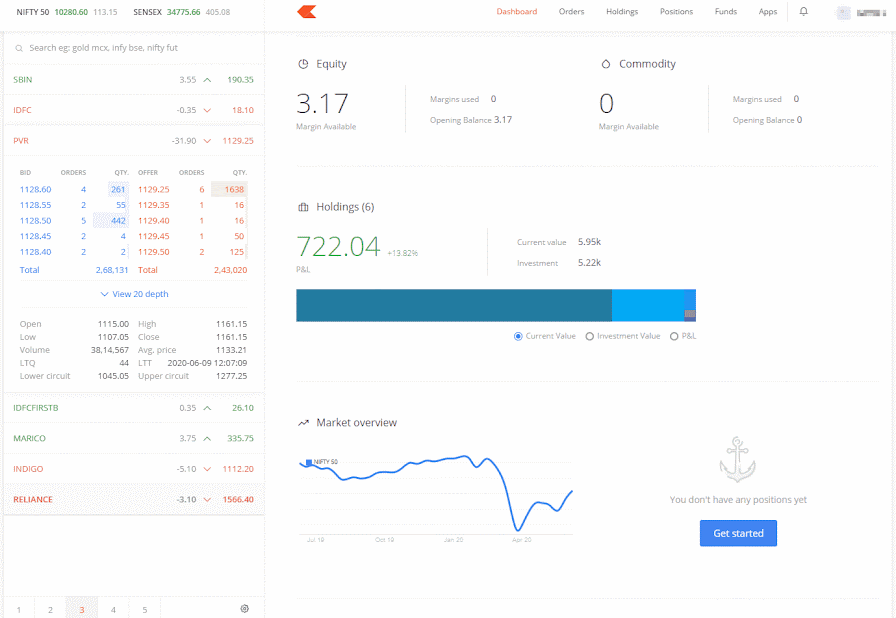Click MARICO up arrow indicator
This screenshot has height=618, width=896.
click(x=207, y=439)
